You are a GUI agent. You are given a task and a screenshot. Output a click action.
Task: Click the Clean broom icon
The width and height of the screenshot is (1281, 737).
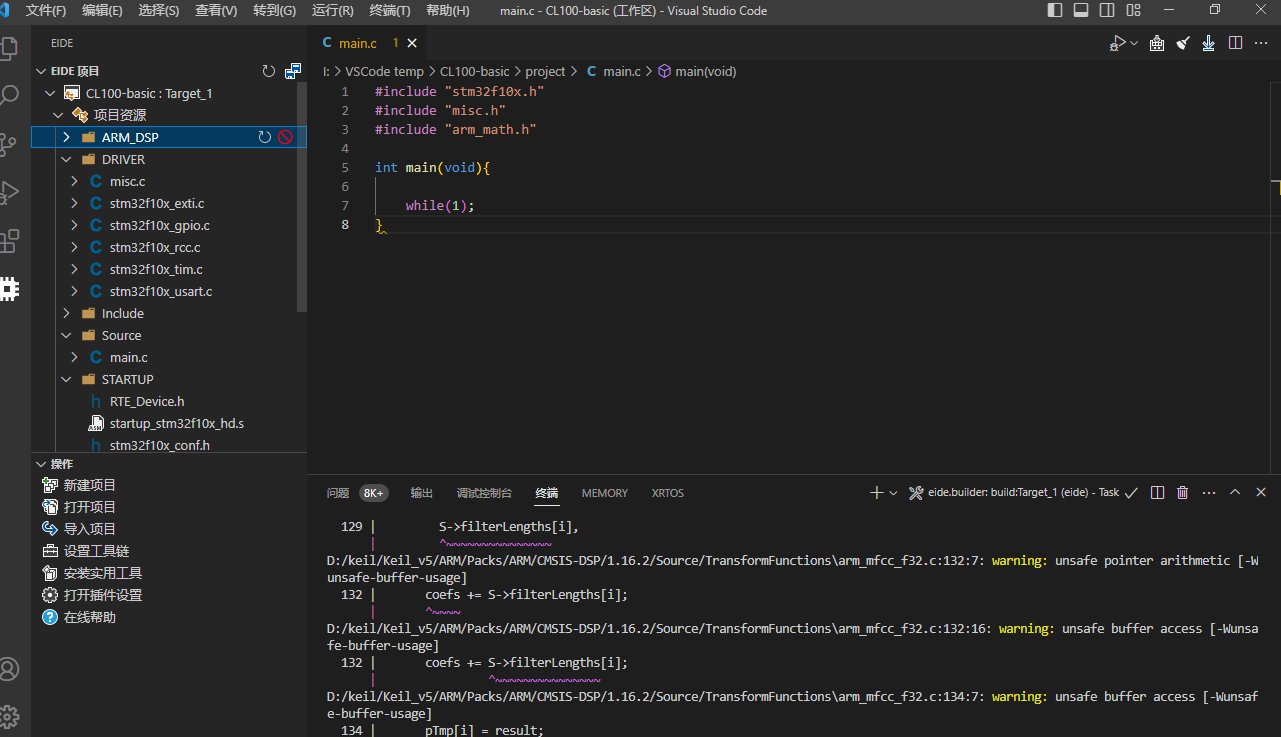tap(1183, 43)
